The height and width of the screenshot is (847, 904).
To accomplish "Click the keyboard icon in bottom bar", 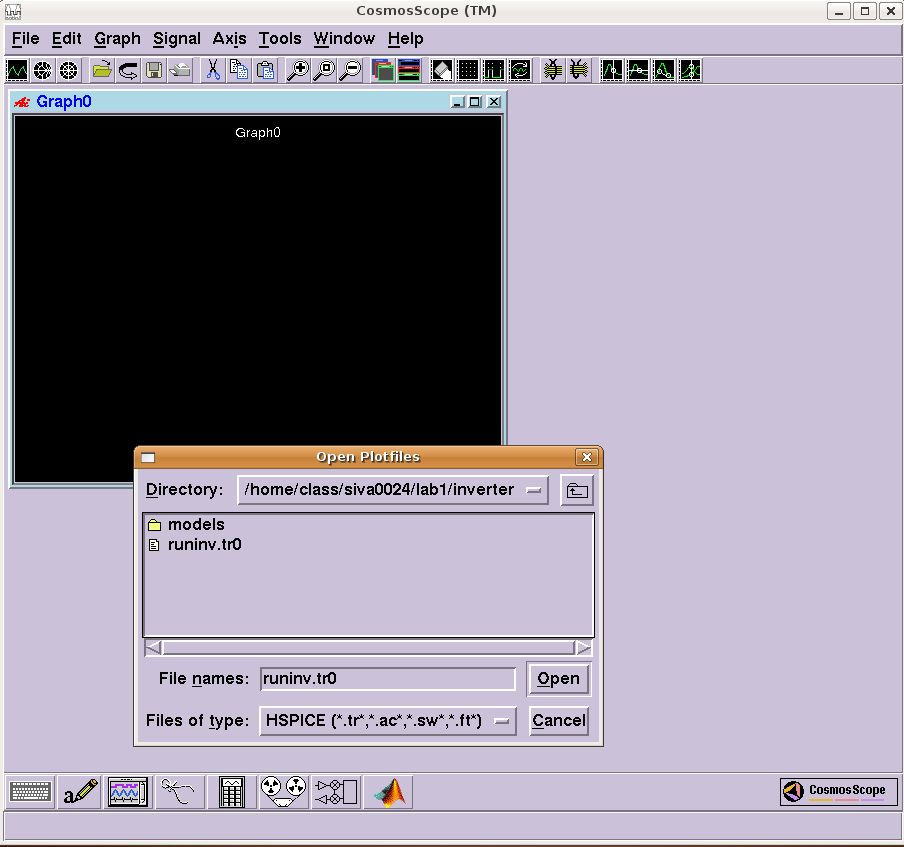I will [30, 793].
